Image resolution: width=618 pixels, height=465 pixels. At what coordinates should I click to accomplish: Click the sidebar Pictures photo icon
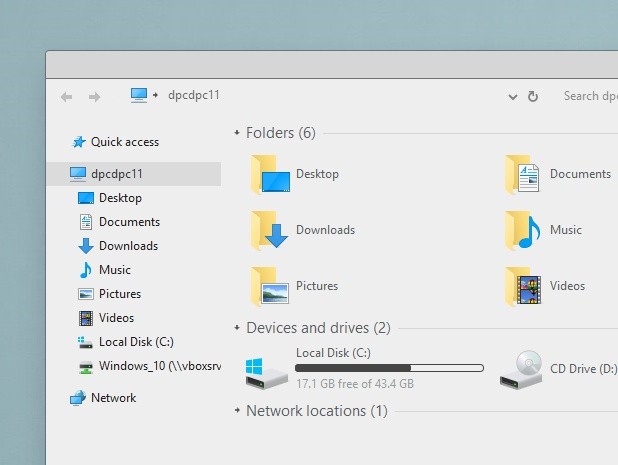86,294
